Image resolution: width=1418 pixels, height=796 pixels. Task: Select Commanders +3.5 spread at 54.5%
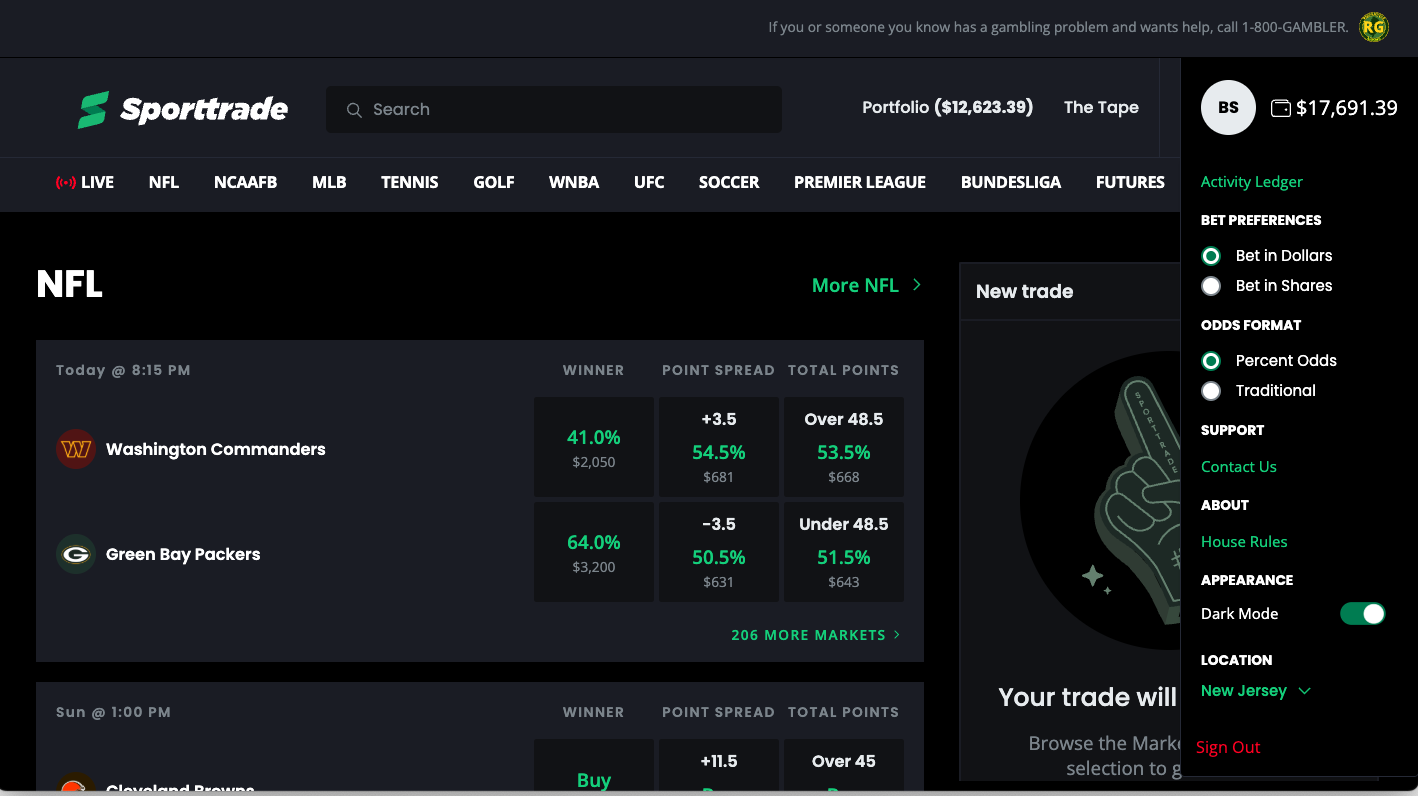(x=719, y=447)
